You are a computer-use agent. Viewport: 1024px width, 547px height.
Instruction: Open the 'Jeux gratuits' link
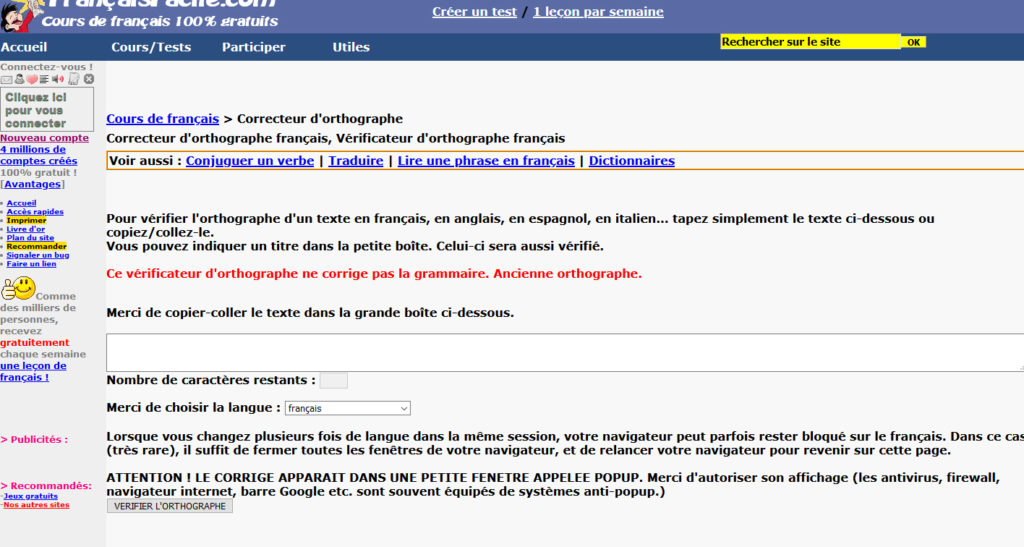point(31,496)
